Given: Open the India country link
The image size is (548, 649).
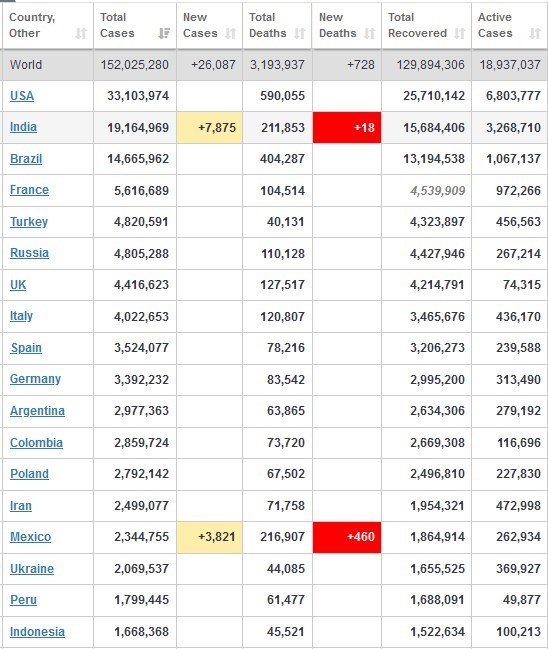Looking at the screenshot, I should [23, 127].
